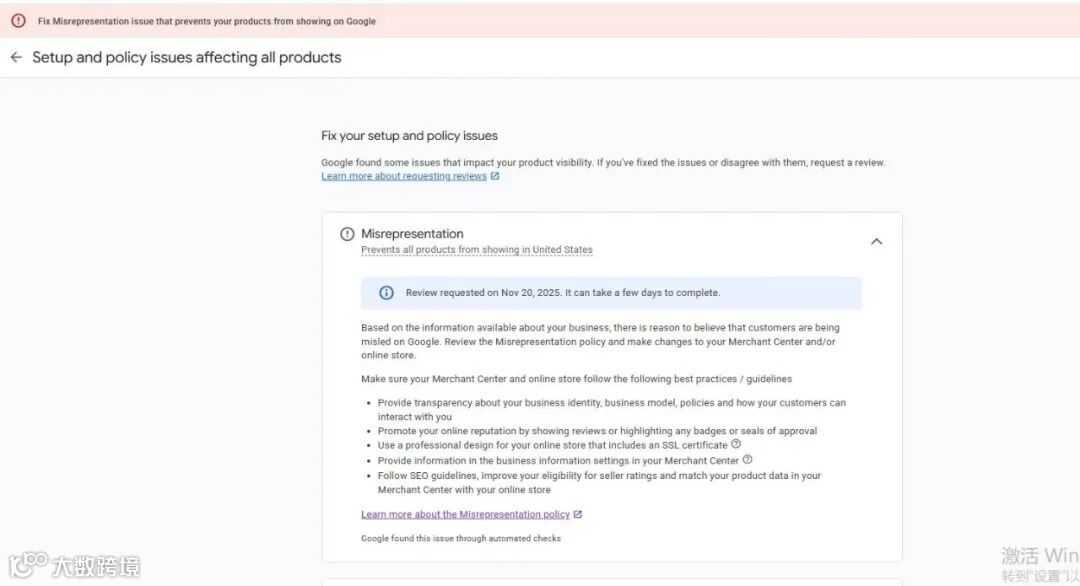Viewport: 1080px width, 586px height.
Task: Open help icon after Merchant Center settings
Action: [x=747, y=460]
